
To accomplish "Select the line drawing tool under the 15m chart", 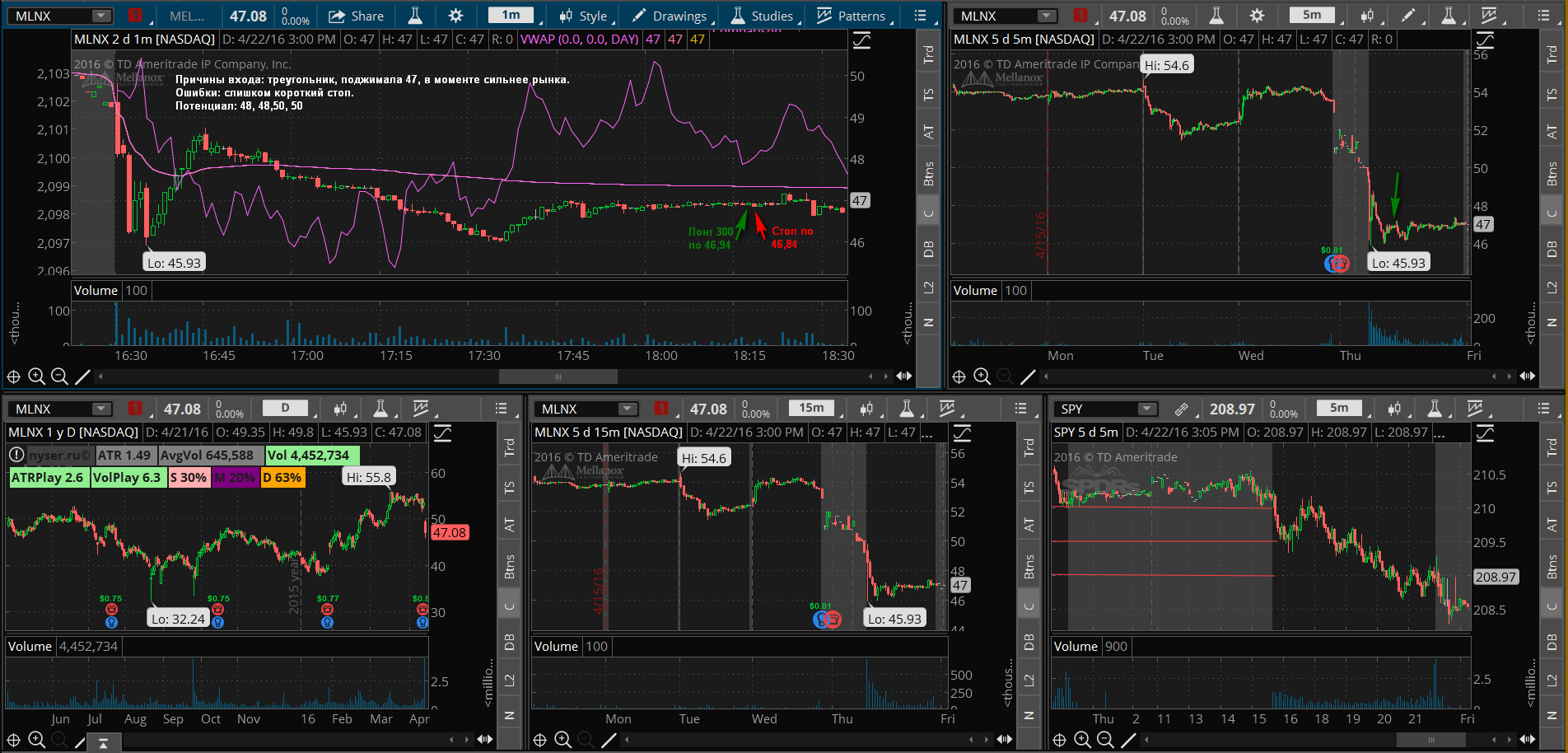I will point(609,740).
